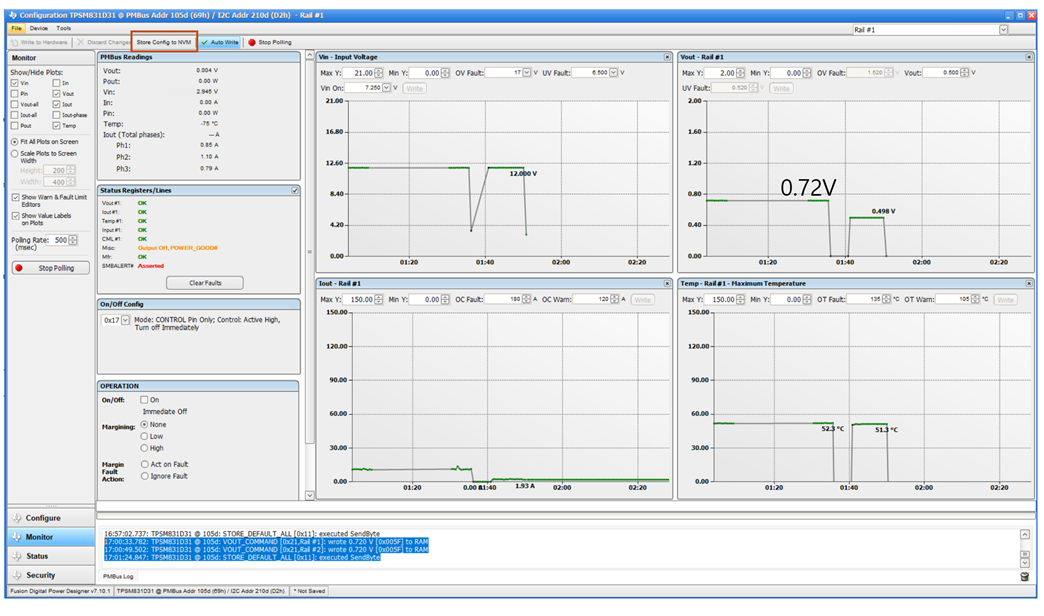Increase the Polling Rate stepper

[73, 238]
